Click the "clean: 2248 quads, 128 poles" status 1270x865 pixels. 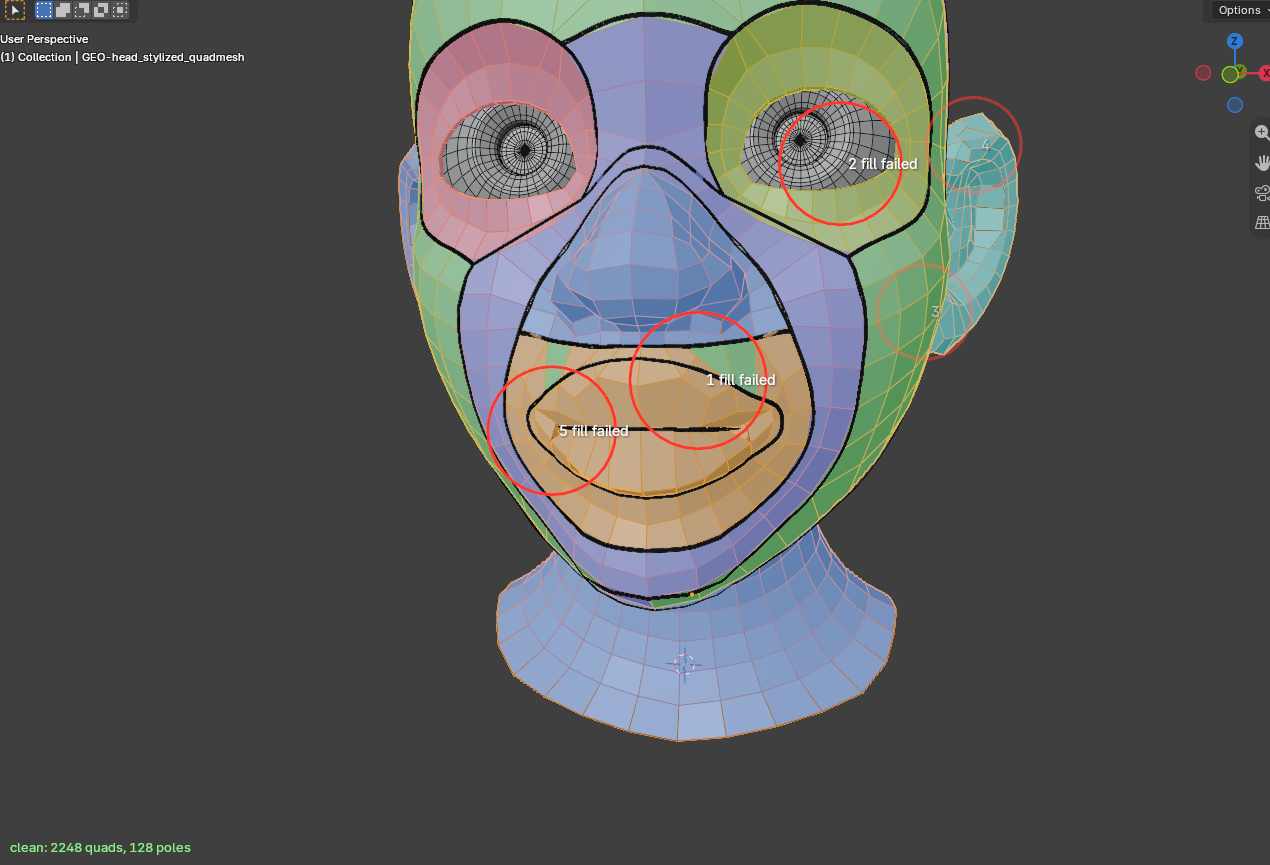tap(100, 848)
